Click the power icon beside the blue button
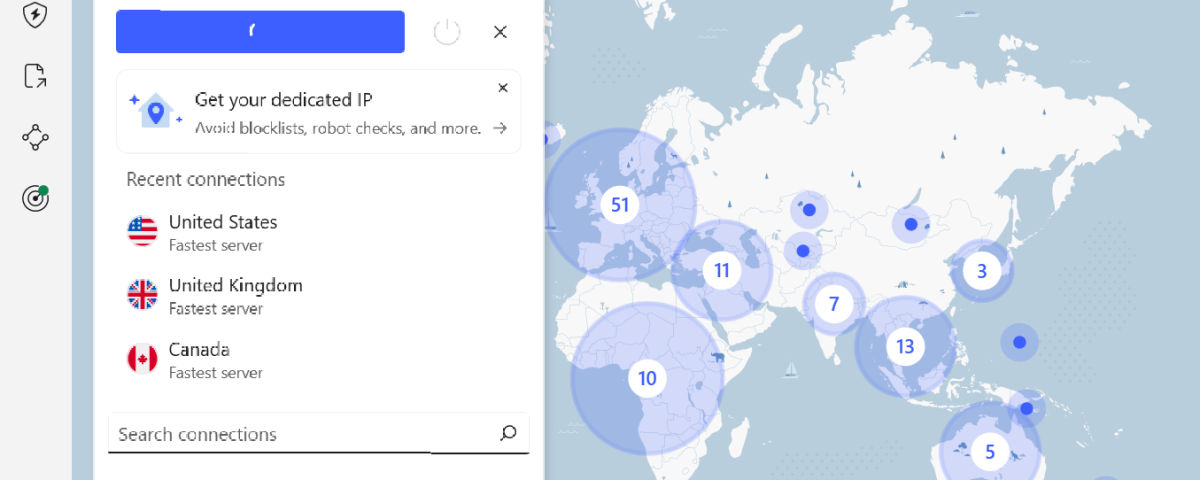Viewport: 1200px width, 480px height. pos(447,32)
